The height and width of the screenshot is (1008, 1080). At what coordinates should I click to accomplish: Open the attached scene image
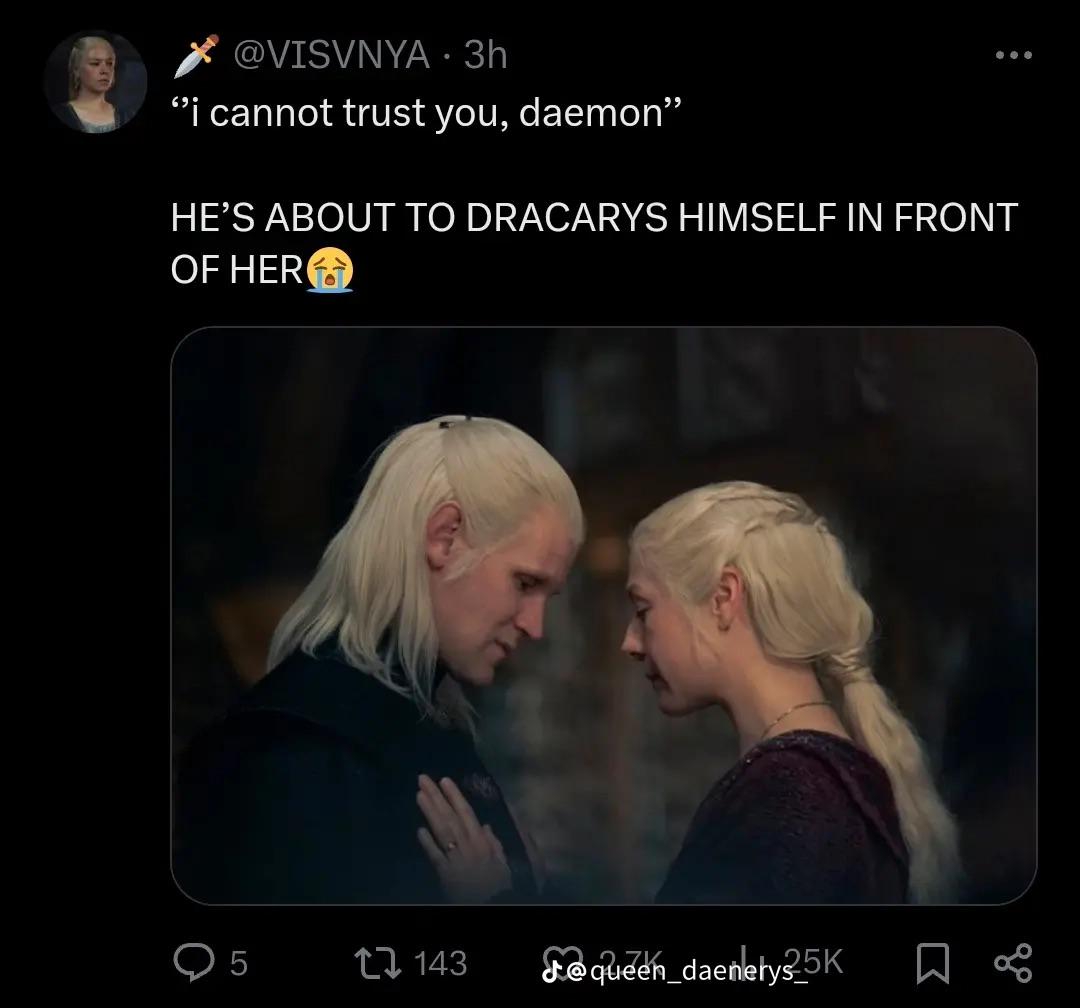click(603, 615)
